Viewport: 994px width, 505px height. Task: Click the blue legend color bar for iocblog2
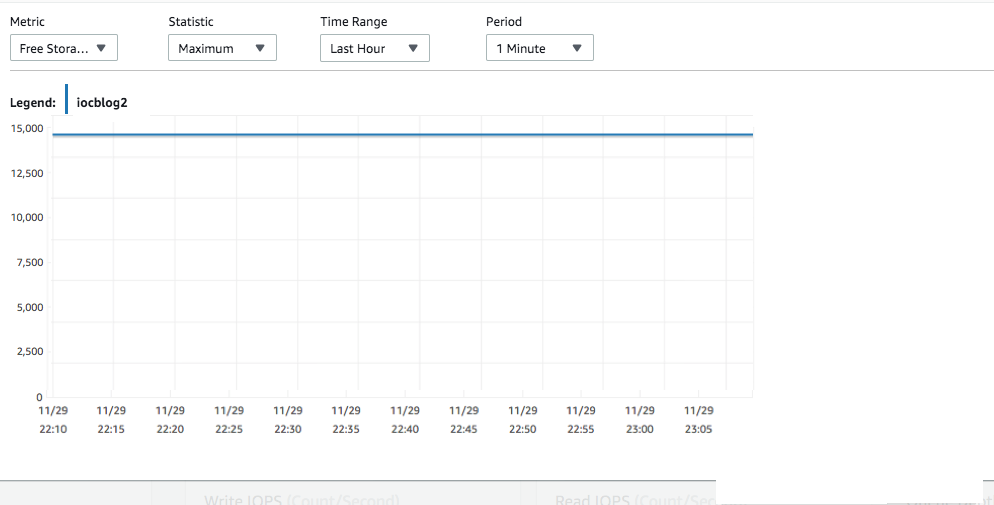tap(67, 100)
